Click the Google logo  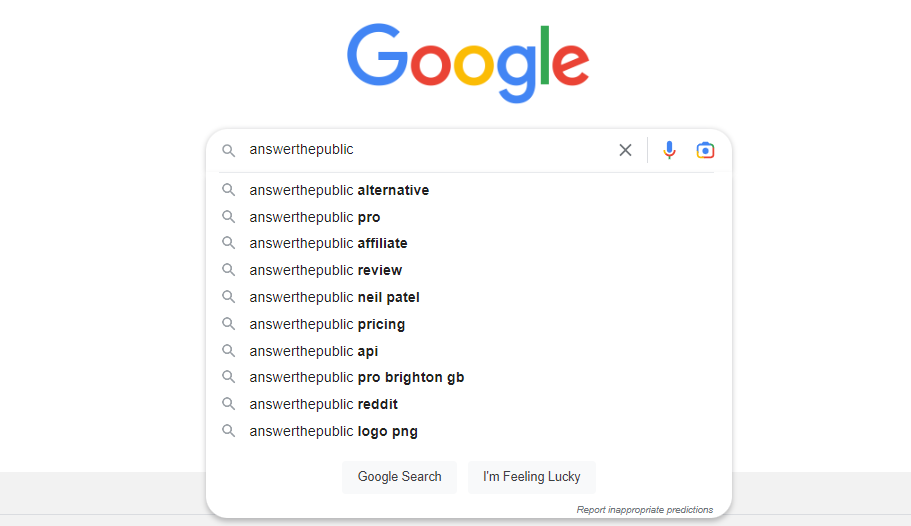pos(467,63)
